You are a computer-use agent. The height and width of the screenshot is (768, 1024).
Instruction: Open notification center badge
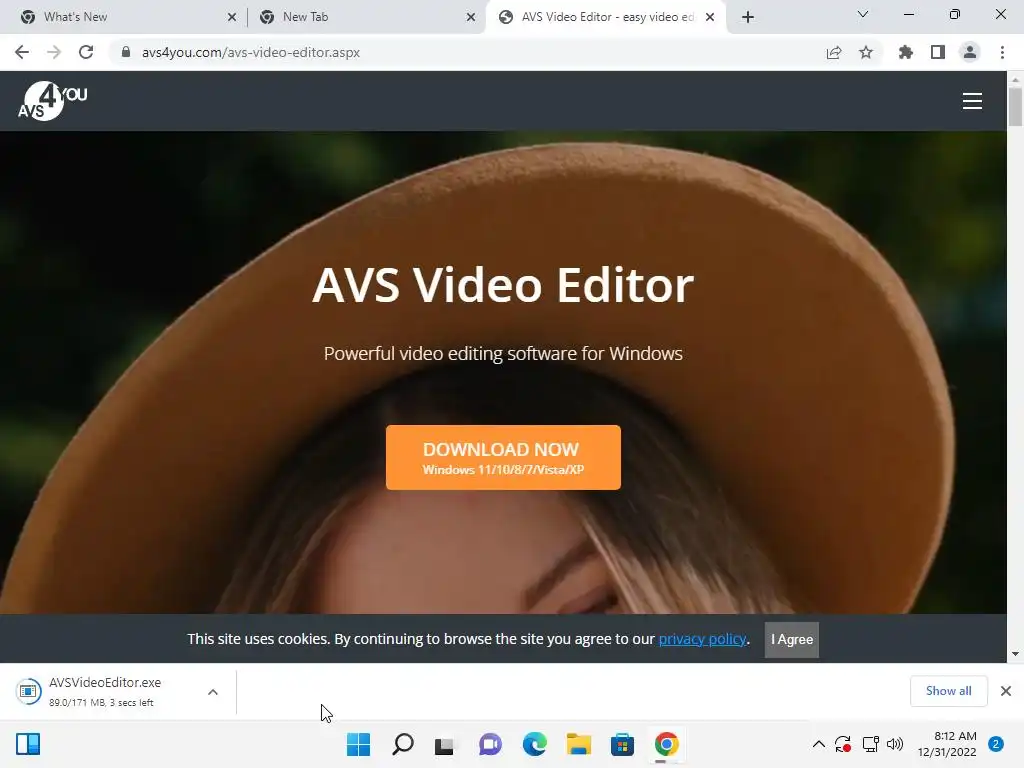click(996, 744)
